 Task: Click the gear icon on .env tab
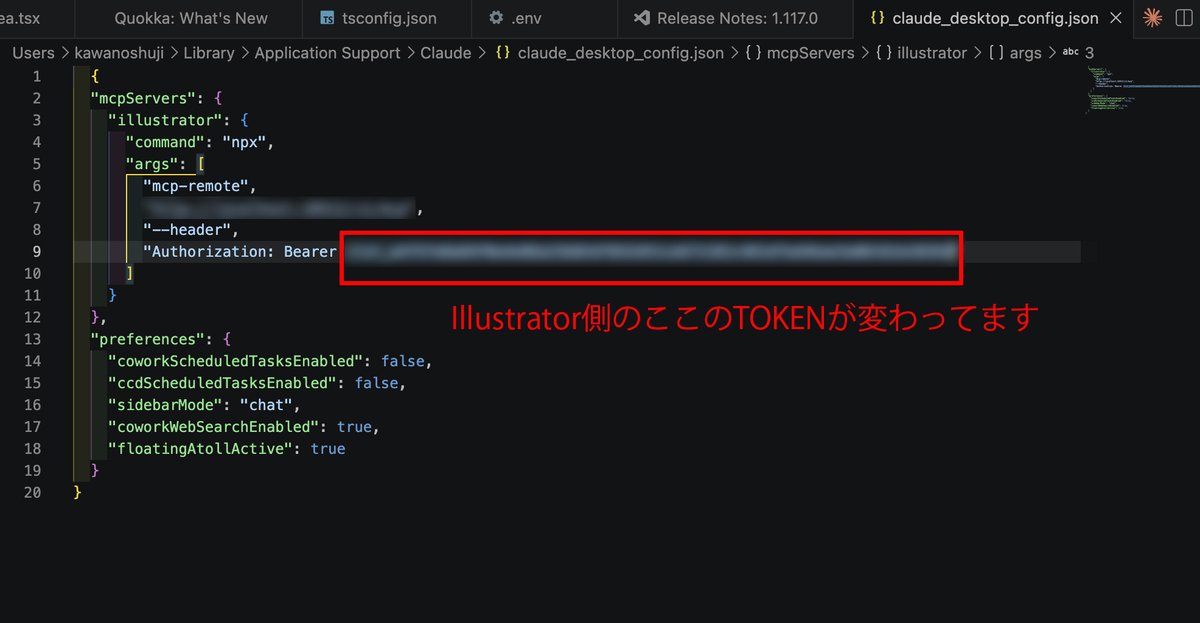click(497, 18)
